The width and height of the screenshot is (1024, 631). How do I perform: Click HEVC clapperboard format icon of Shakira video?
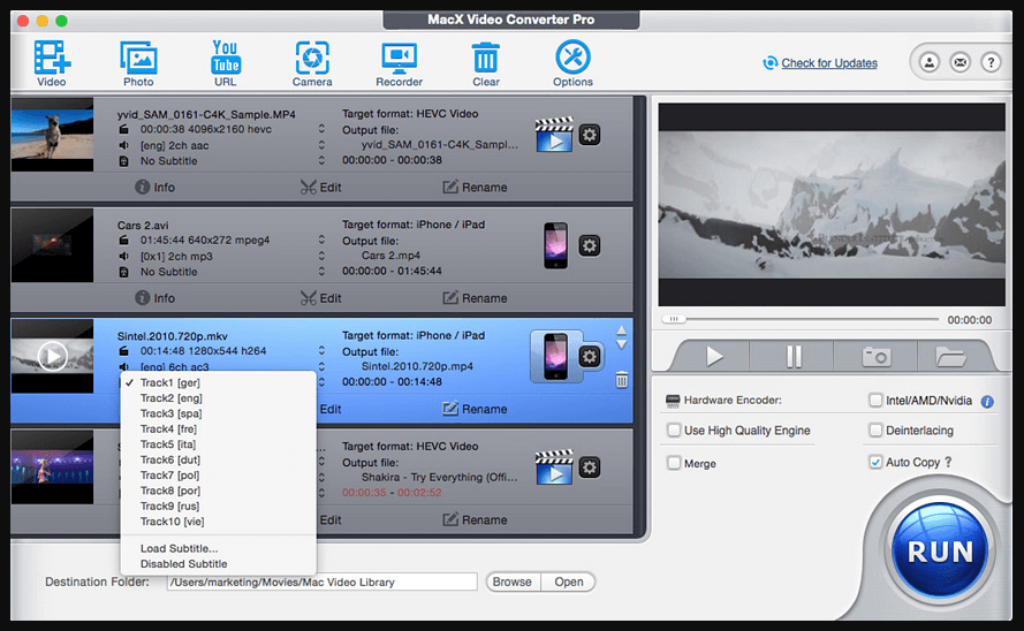point(554,467)
